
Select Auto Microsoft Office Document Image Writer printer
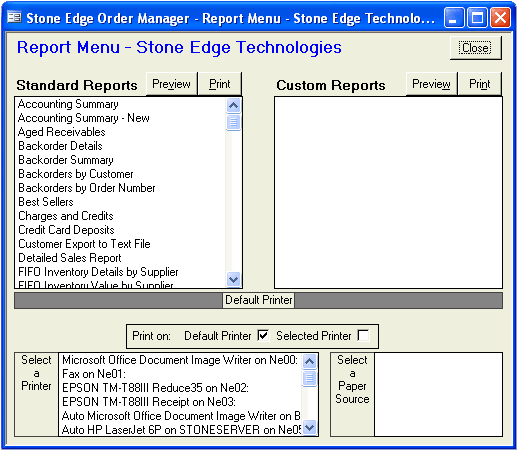click(180, 416)
